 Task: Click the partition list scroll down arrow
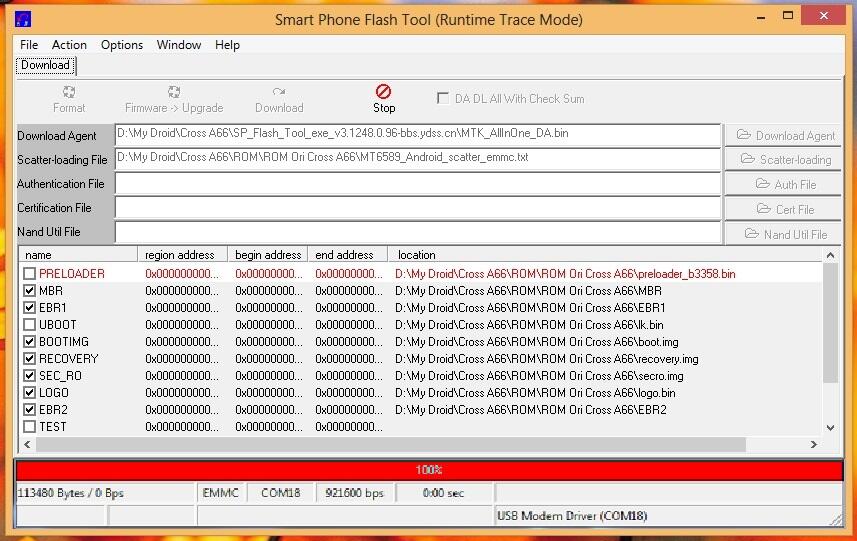[830, 428]
